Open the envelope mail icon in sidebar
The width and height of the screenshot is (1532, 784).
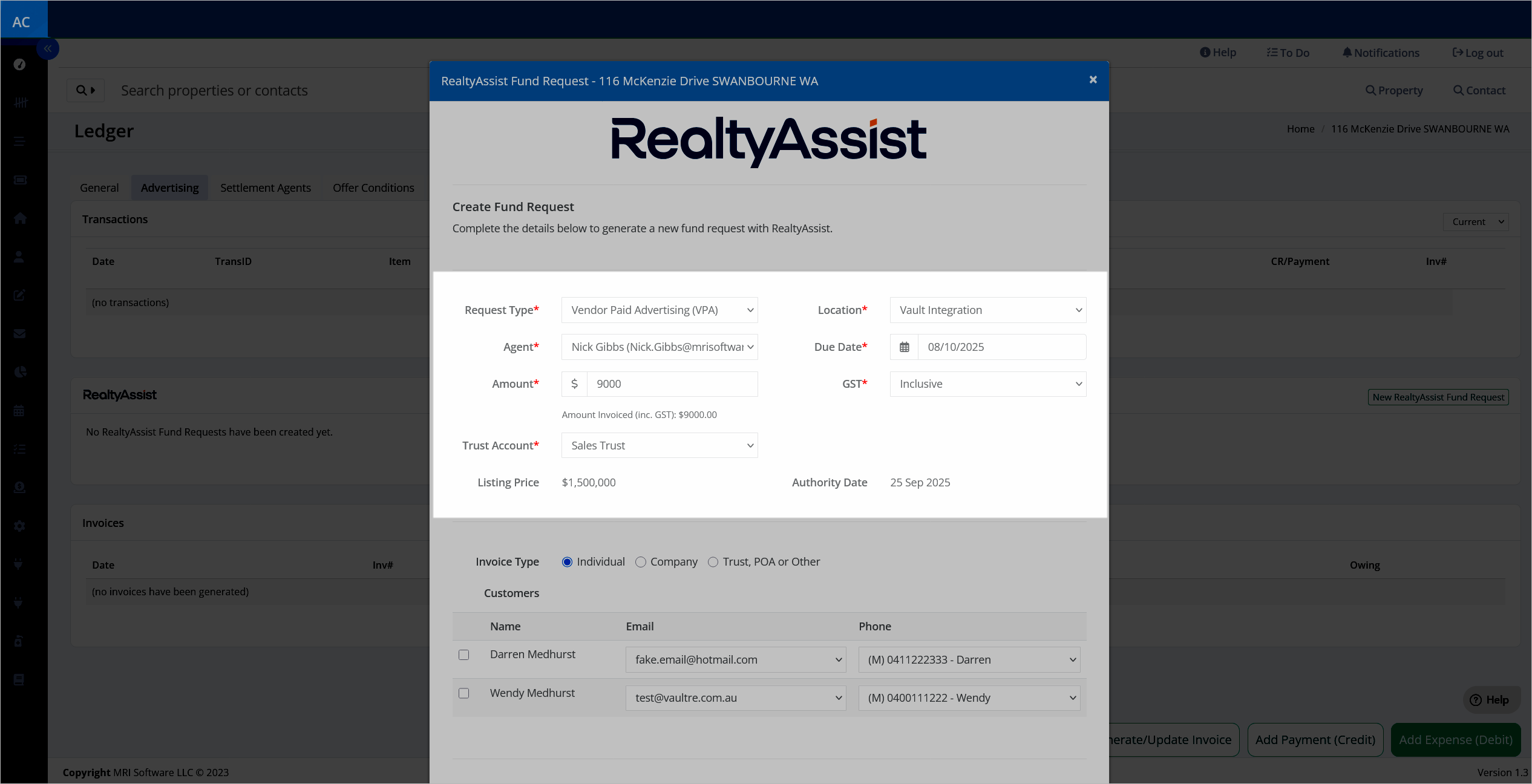(19, 333)
